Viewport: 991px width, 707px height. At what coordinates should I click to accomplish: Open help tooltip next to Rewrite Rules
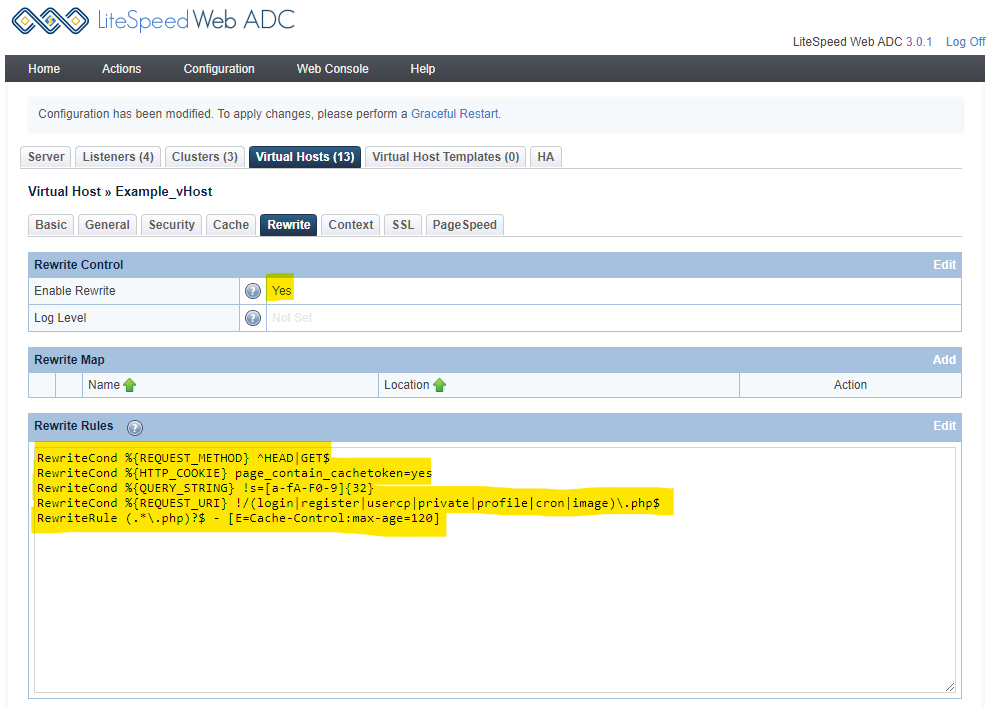[134, 427]
